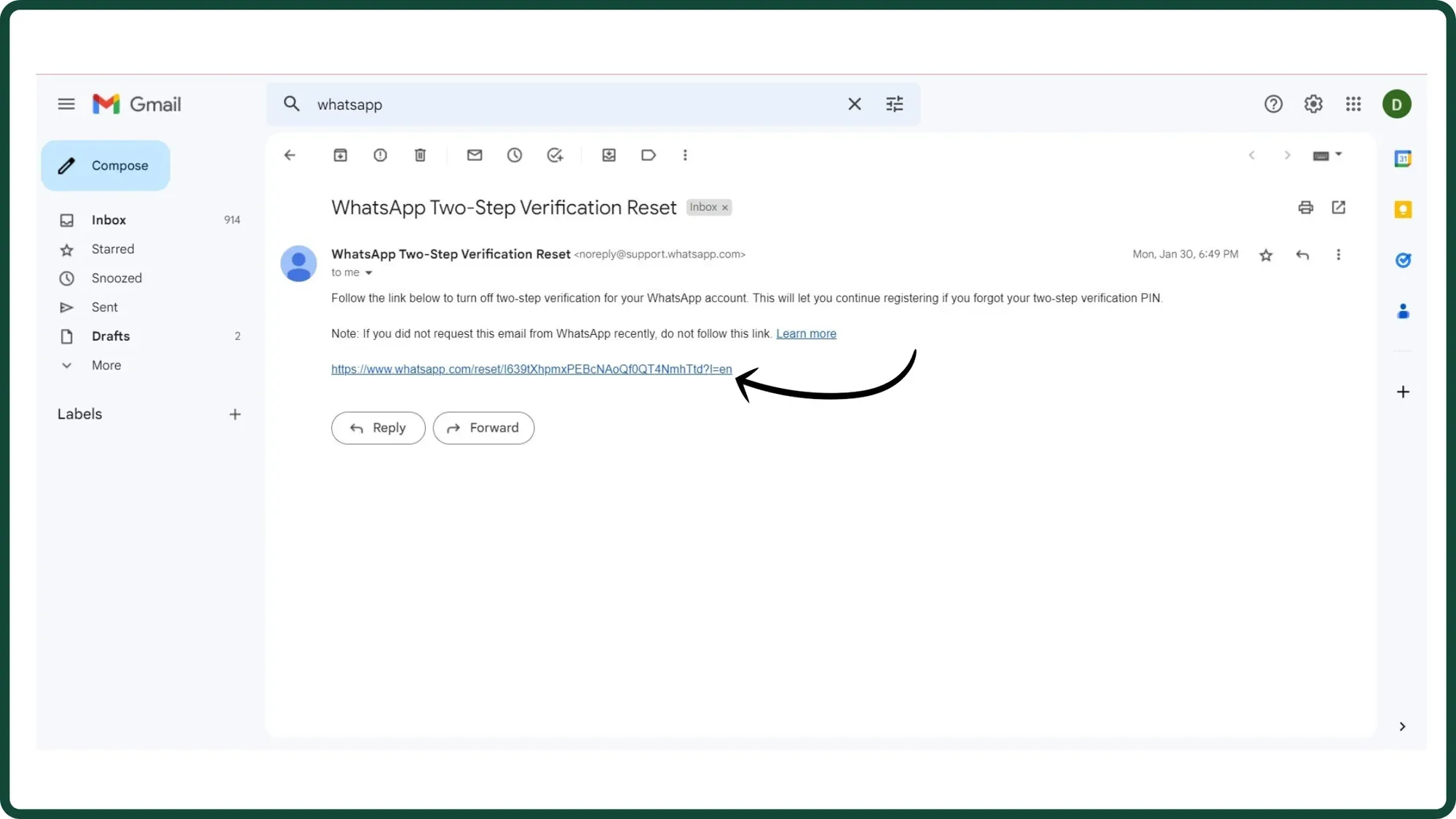This screenshot has height=819, width=1456.
Task: Open Google Calendar from the side panel
Action: coord(1402,158)
